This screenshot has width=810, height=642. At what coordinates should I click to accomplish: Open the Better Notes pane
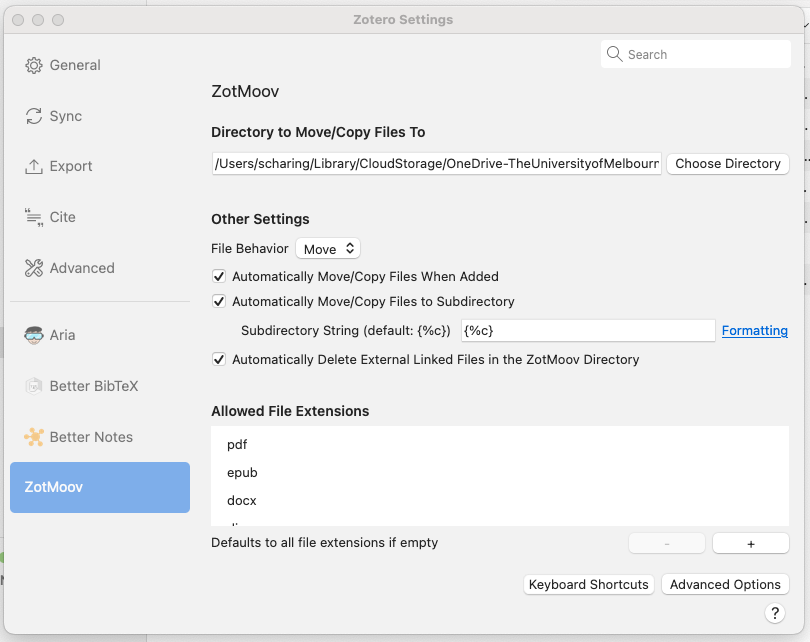click(x=100, y=437)
